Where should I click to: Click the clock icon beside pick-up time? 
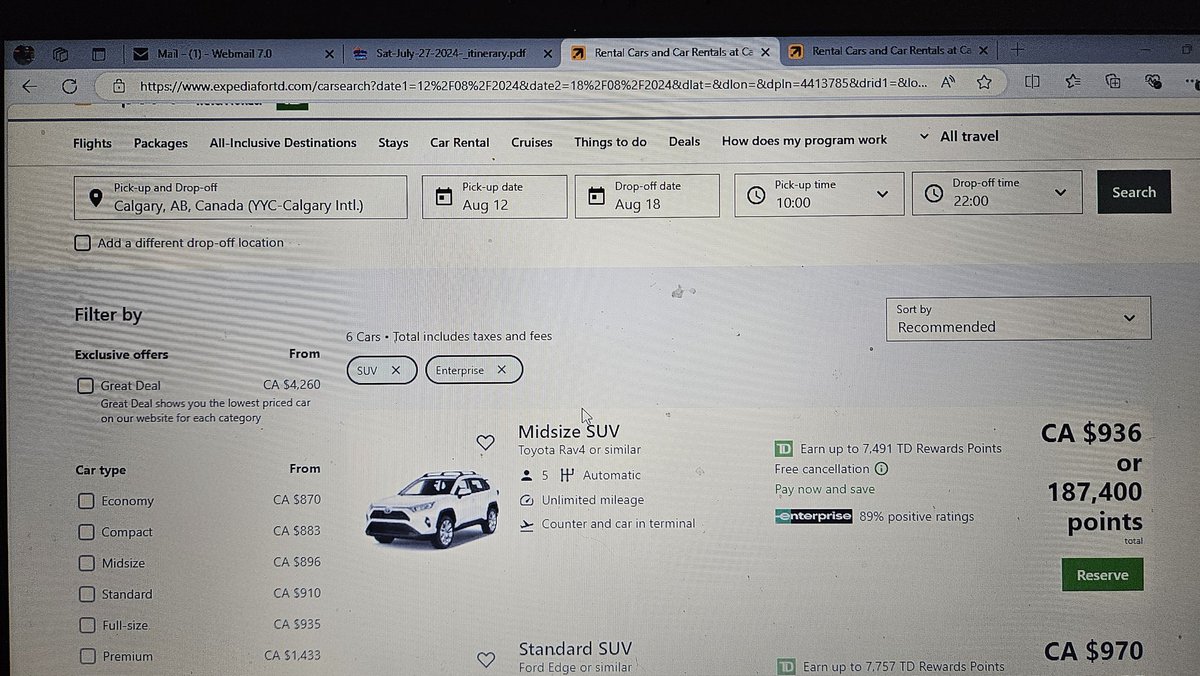click(x=757, y=194)
